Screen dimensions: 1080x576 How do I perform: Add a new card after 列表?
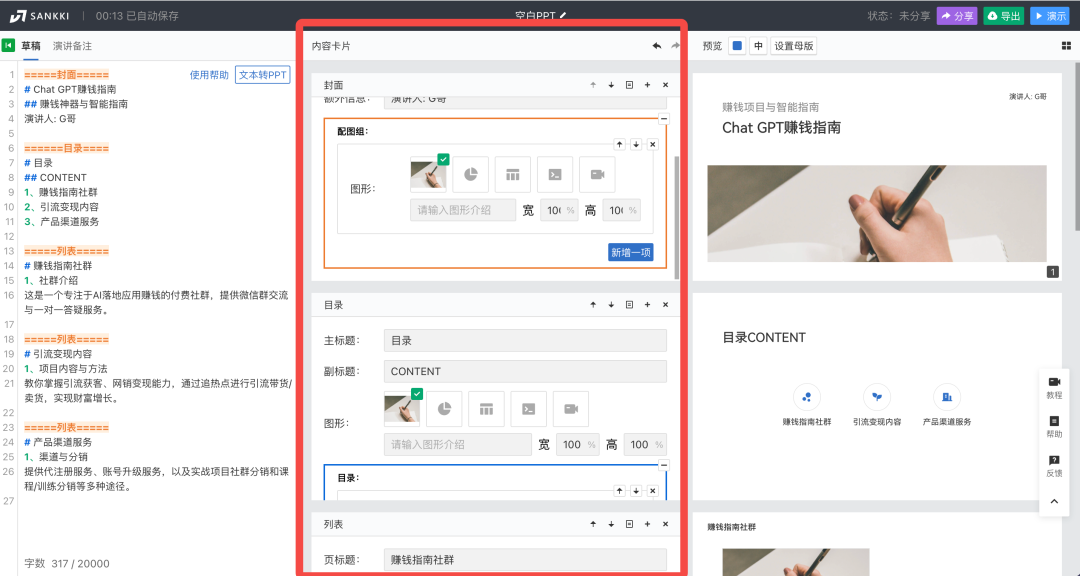point(647,524)
